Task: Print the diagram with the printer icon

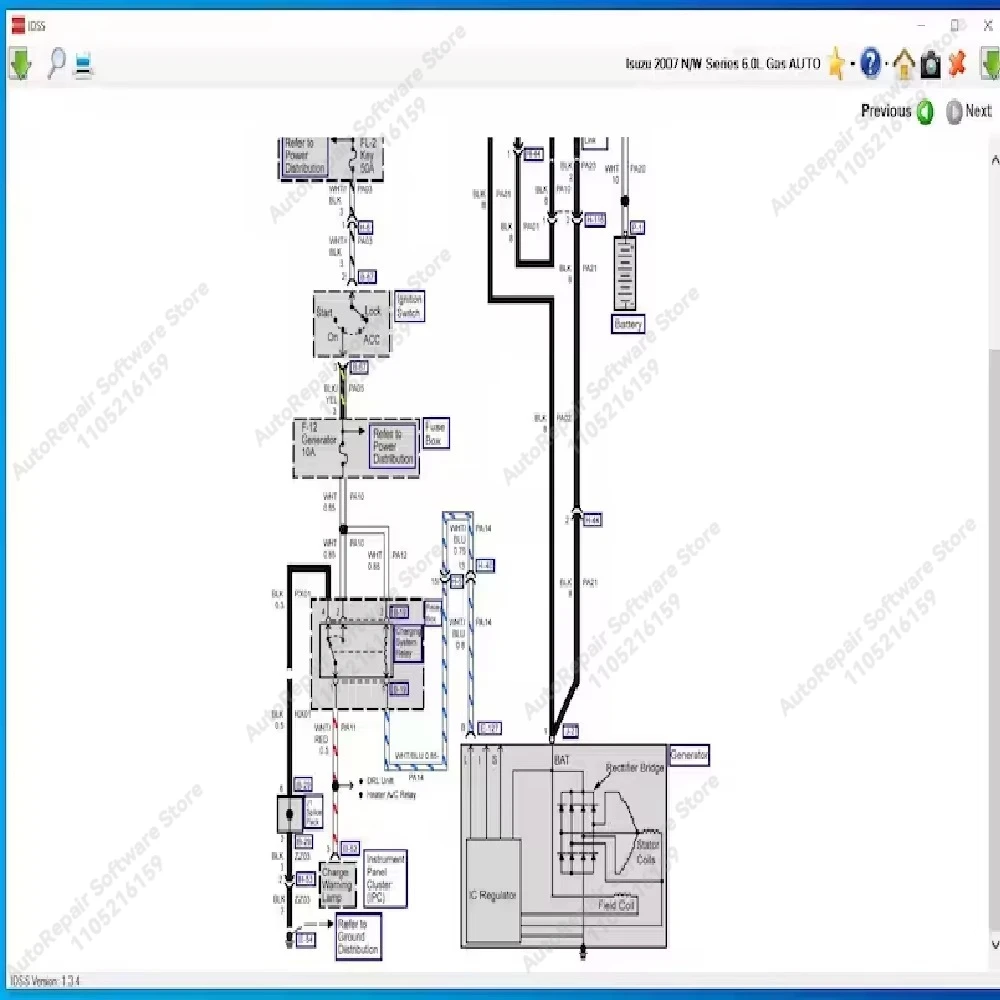Action: (x=84, y=66)
